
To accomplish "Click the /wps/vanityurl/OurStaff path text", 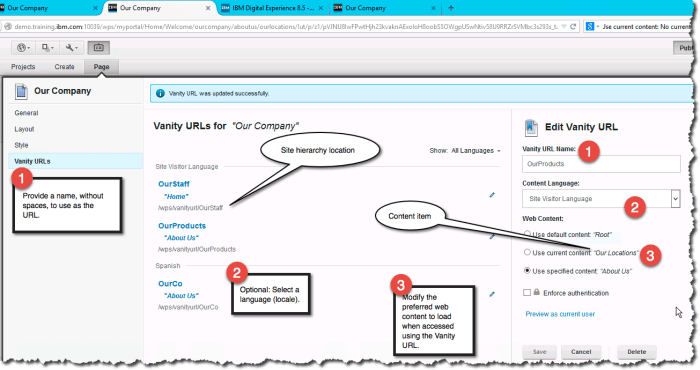I will (x=190, y=208).
